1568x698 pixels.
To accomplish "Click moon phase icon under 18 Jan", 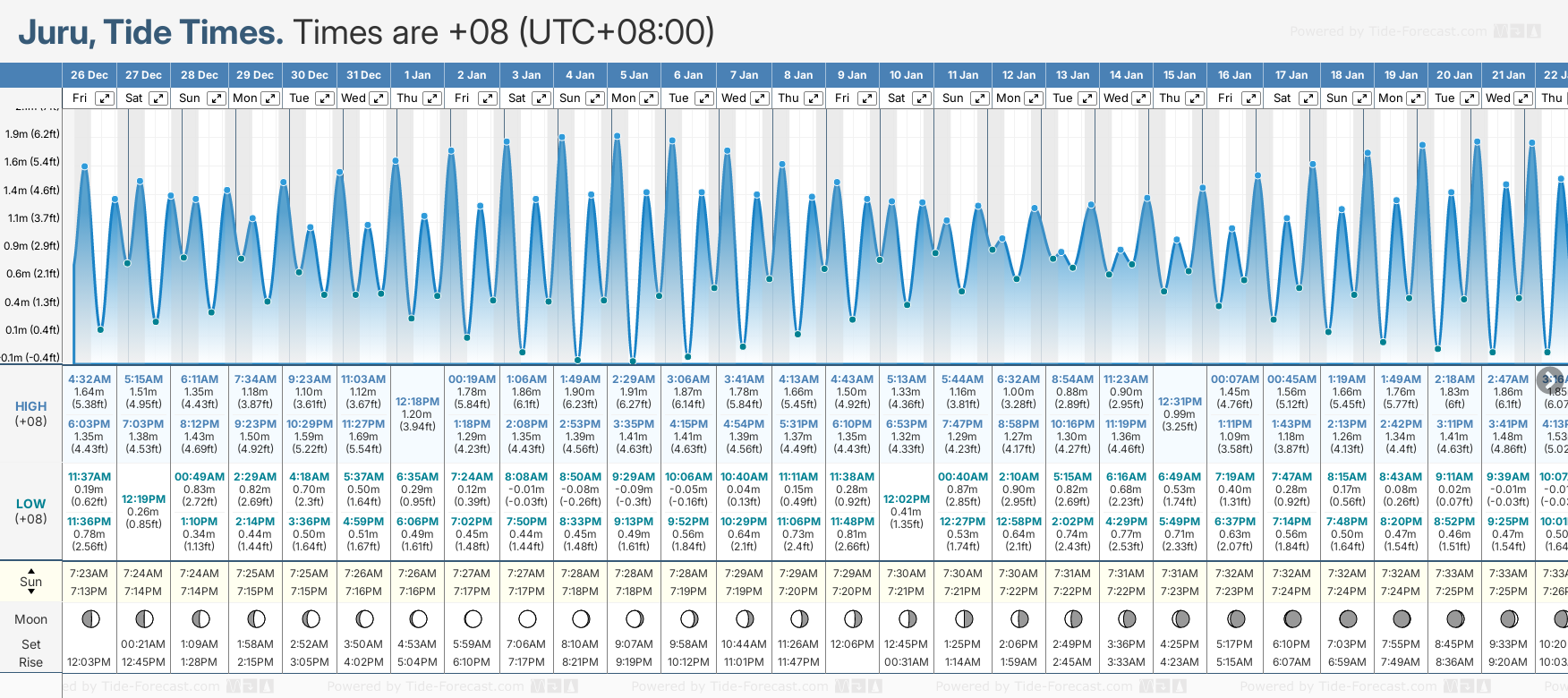I will point(1347,619).
